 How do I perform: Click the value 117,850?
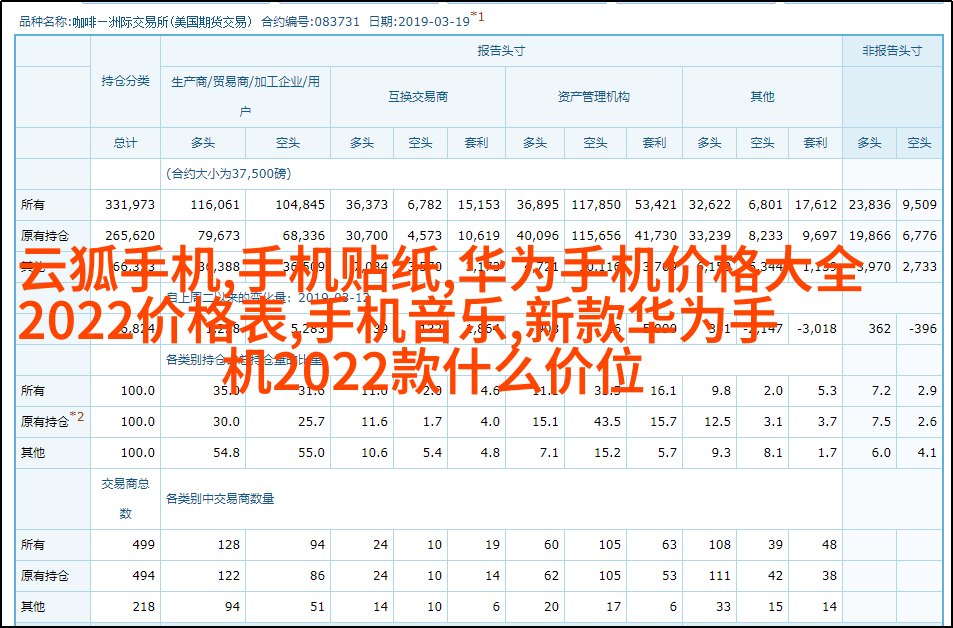click(x=596, y=205)
